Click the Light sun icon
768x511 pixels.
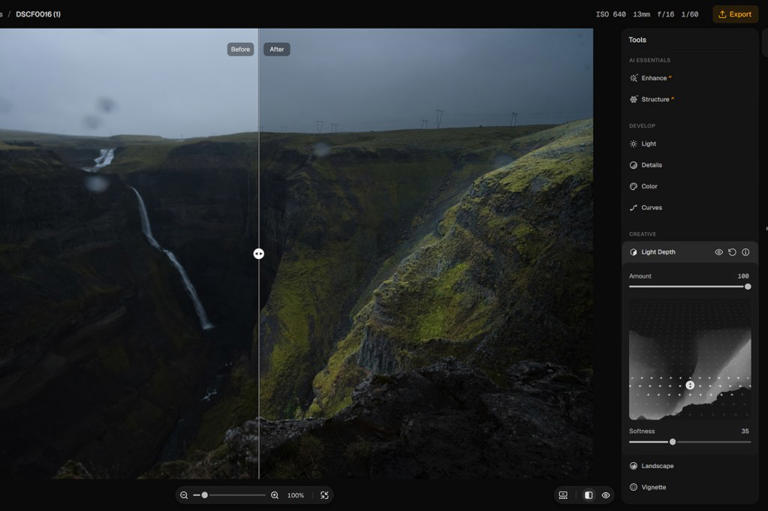[633, 144]
